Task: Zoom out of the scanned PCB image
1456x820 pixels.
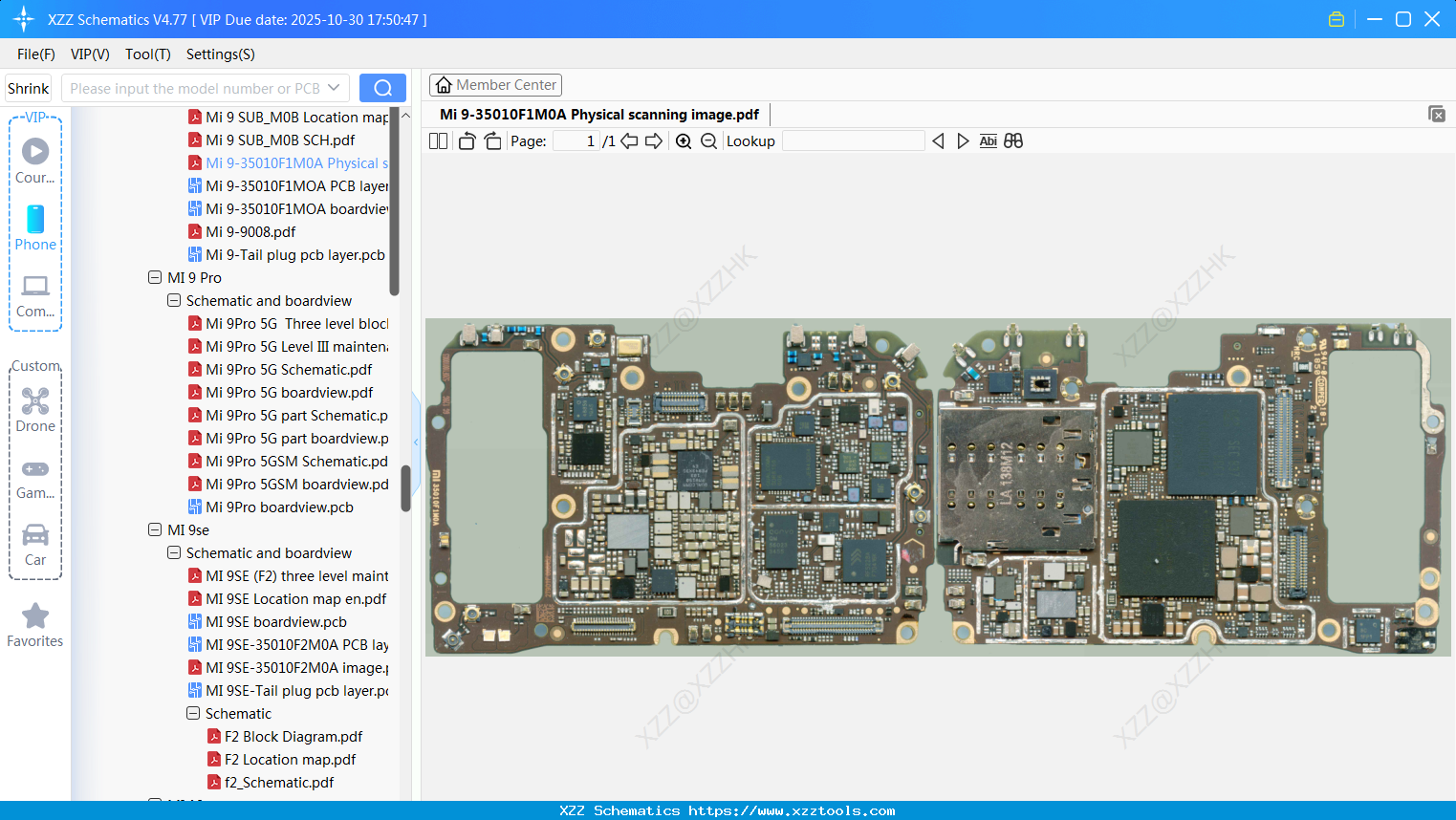Action: point(708,140)
